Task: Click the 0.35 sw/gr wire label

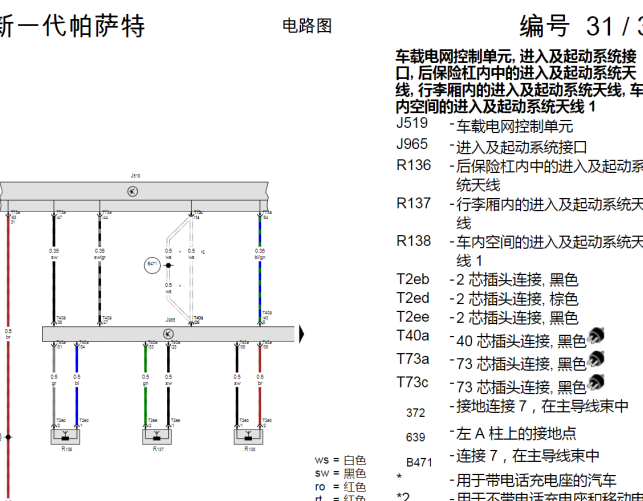Action: (100, 254)
